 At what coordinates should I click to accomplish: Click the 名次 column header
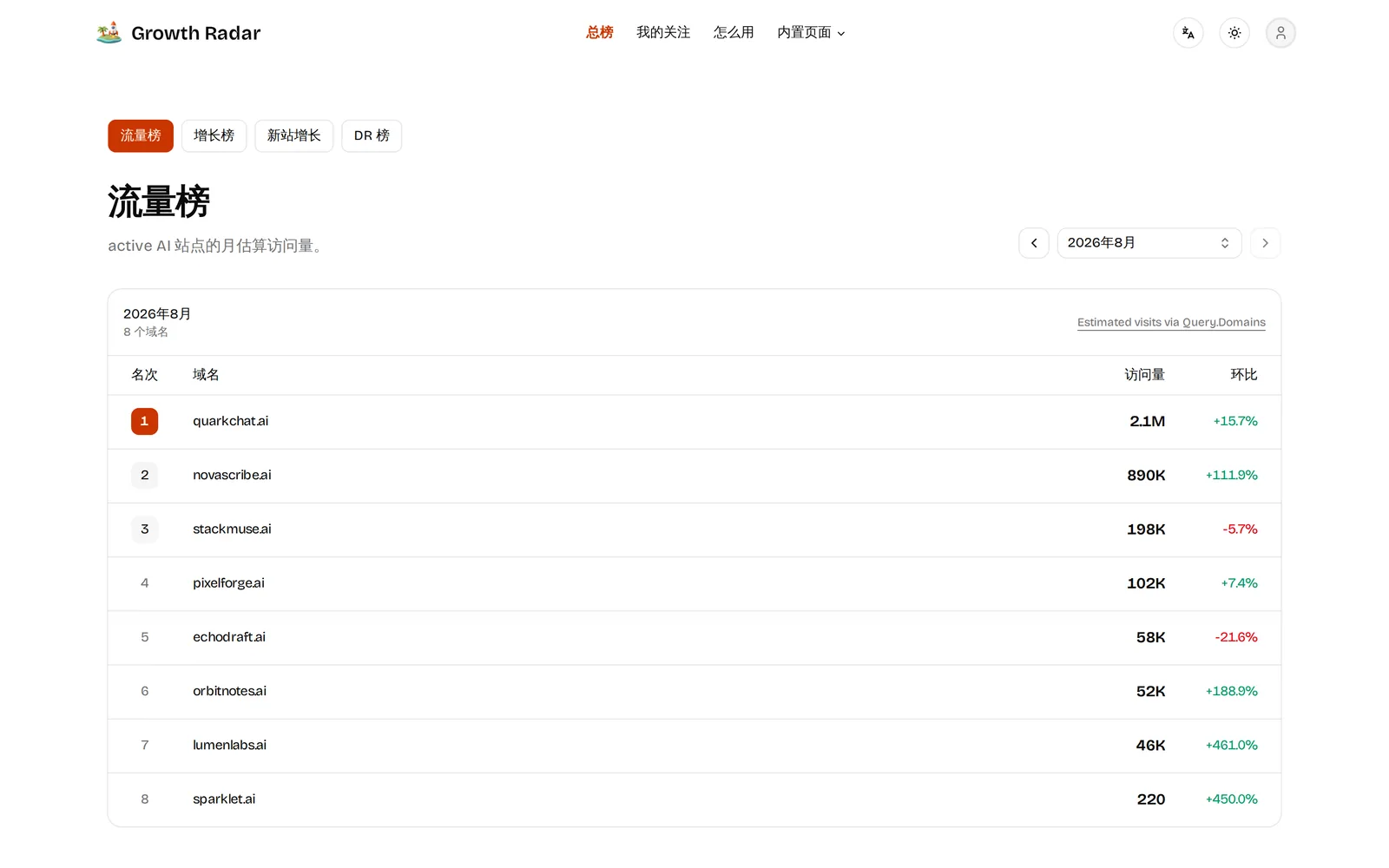click(145, 375)
